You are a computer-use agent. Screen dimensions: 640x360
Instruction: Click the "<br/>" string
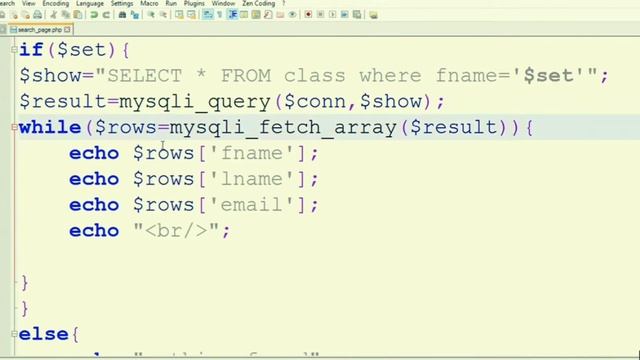[177, 231]
